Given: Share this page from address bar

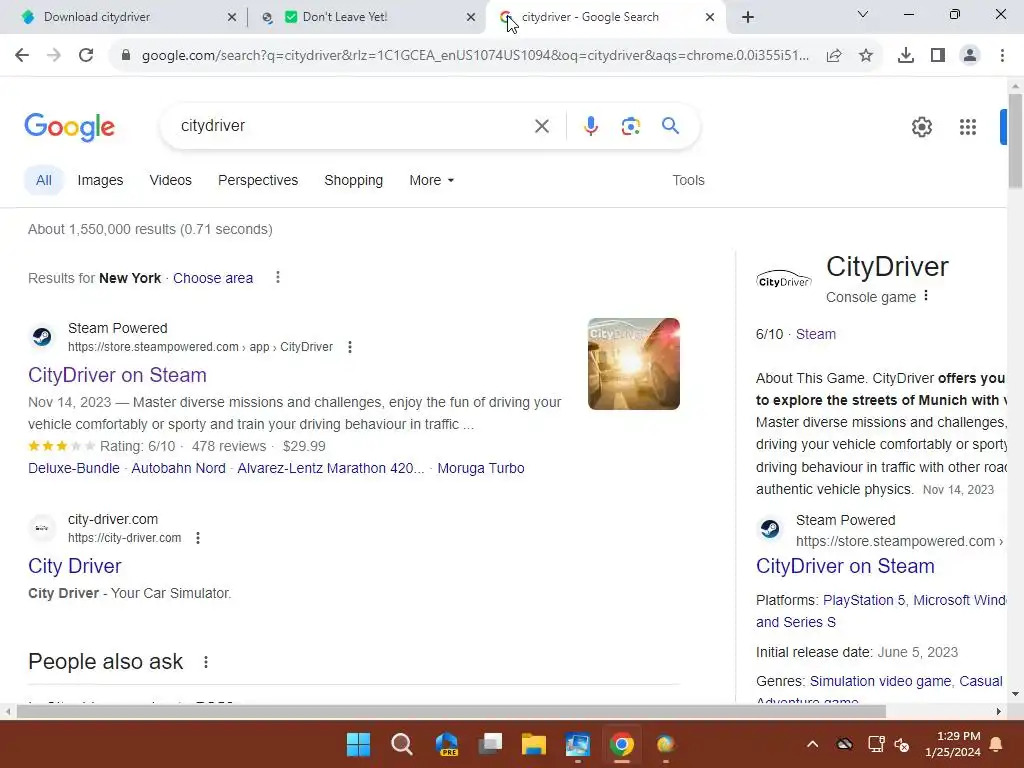Looking at the screenshot, I should [834, 56].
